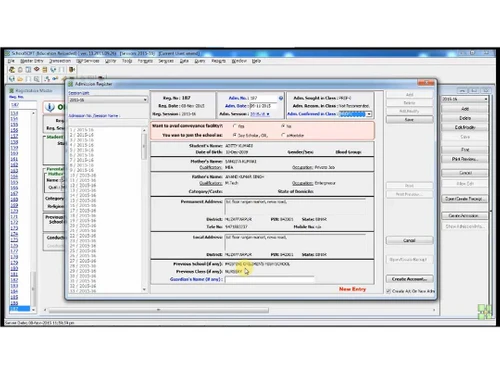Select row "1 / 2015-16" in admission list
This screenshot has width=500, height=375.
pyautogui.click(x=82, y=130)
